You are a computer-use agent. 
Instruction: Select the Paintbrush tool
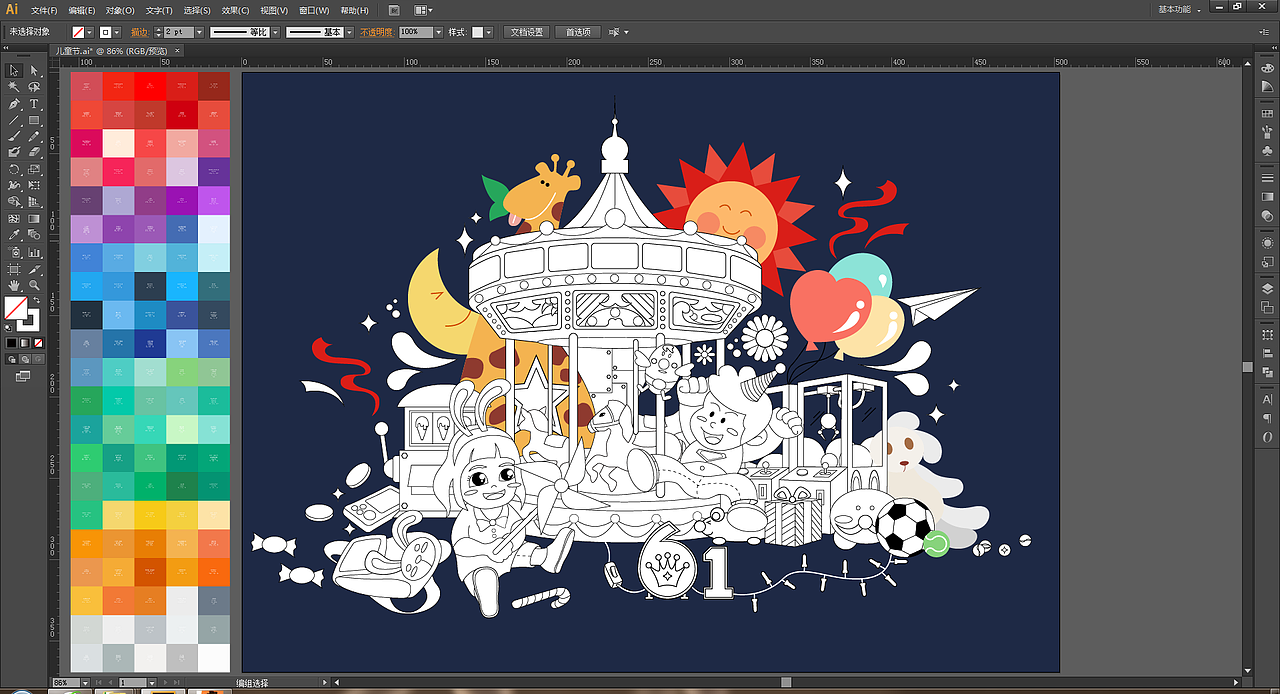(x=14, y=135)
